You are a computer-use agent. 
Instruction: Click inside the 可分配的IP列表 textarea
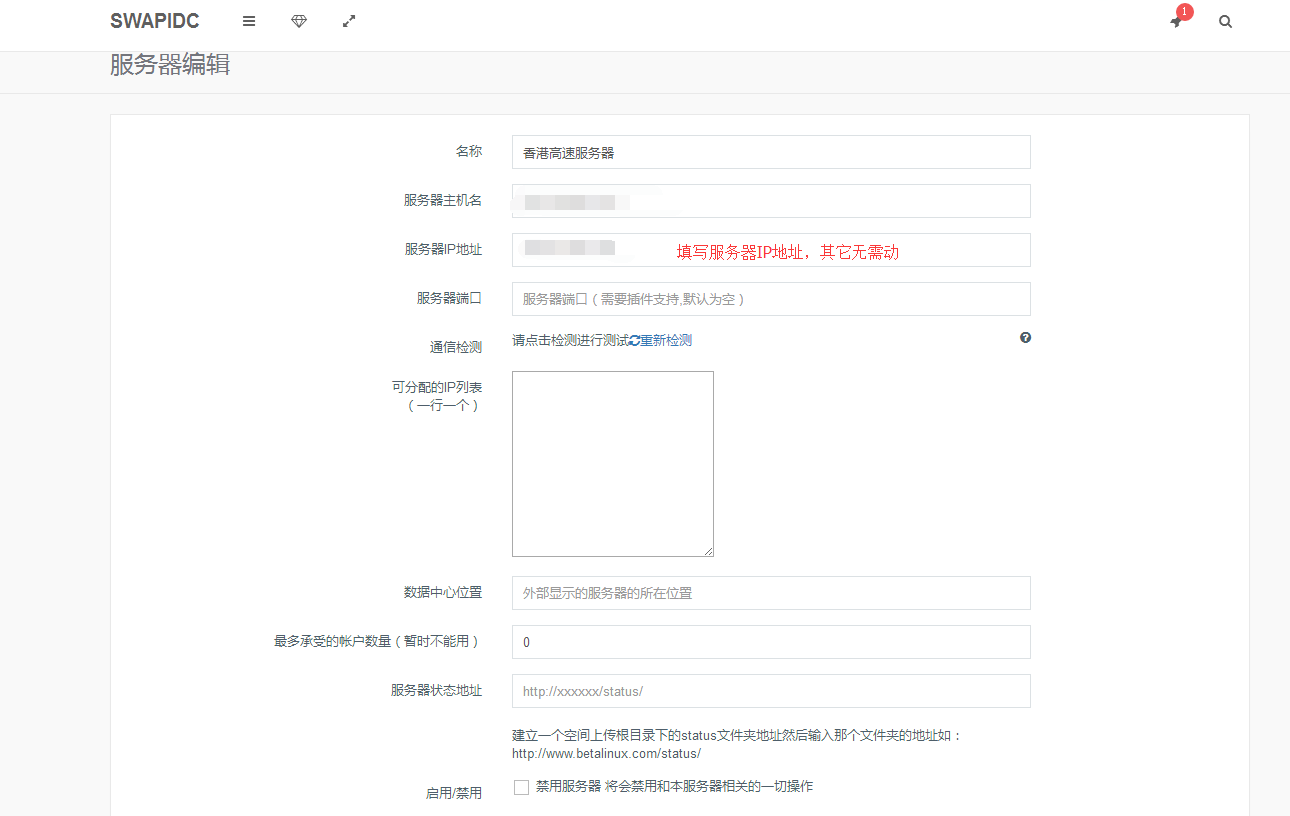point(612,463)
